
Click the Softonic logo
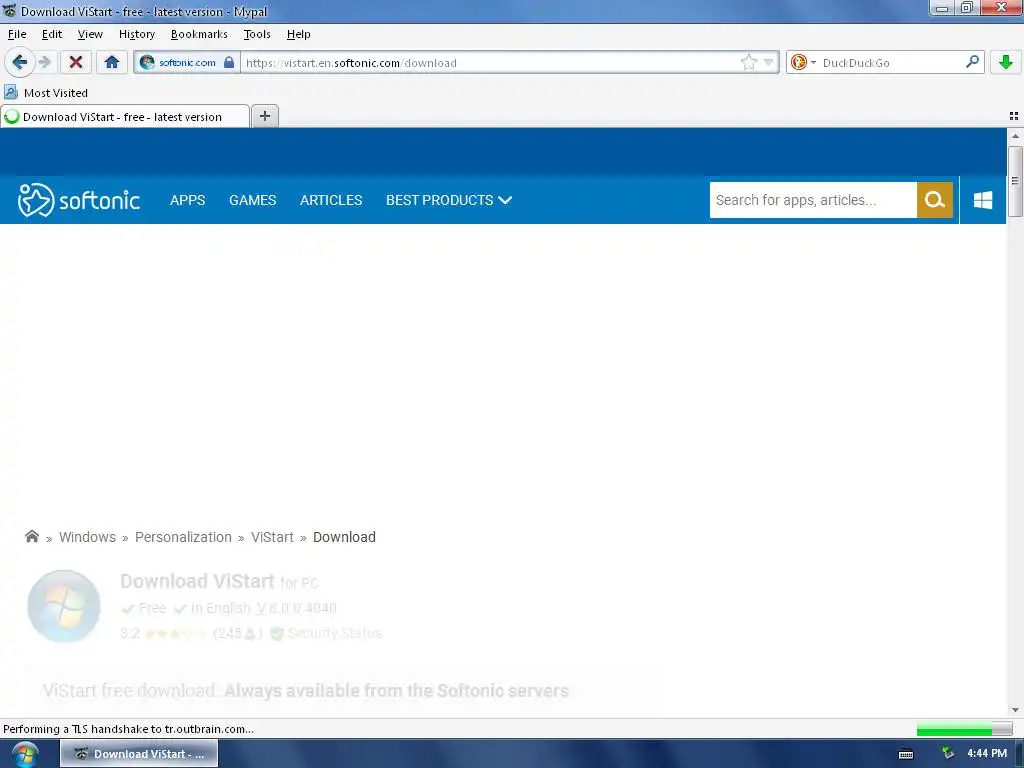(x=78, y=200)
